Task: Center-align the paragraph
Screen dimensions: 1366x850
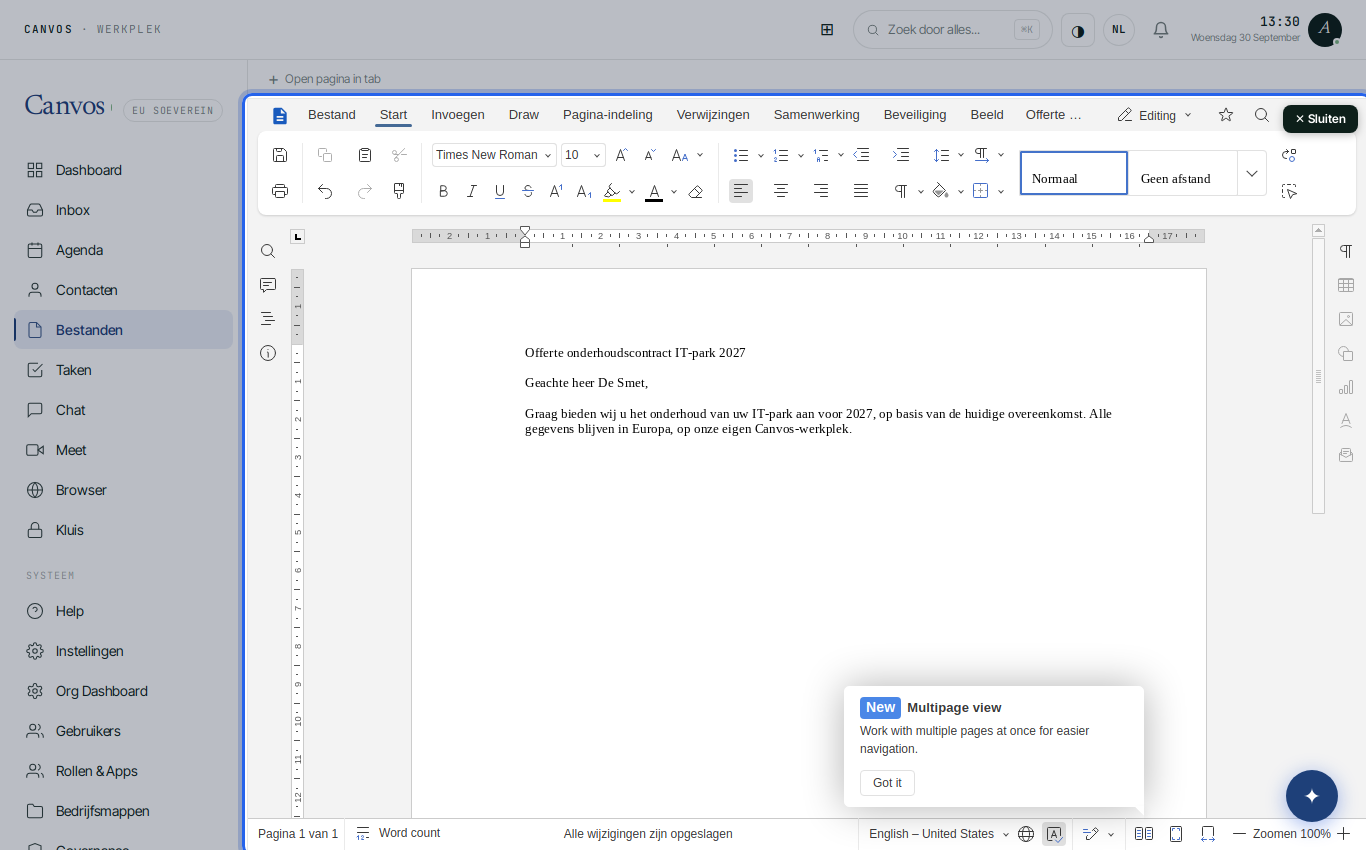Action: 781,191
